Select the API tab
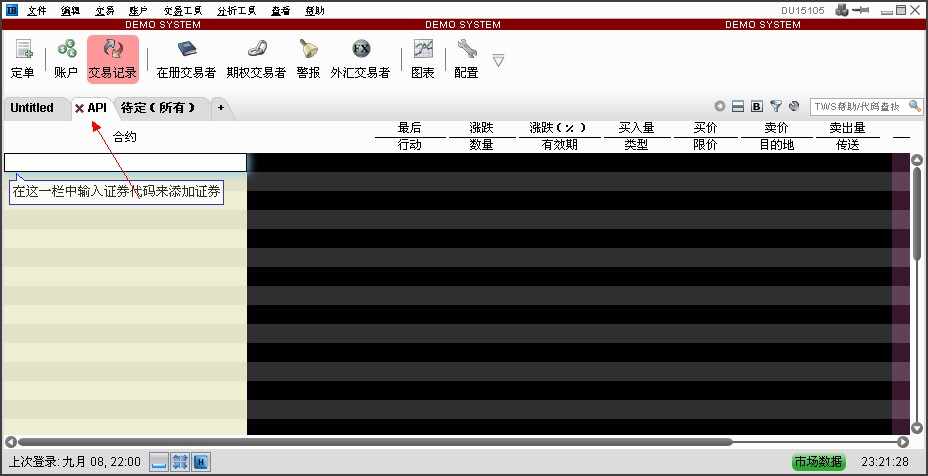 97,108
